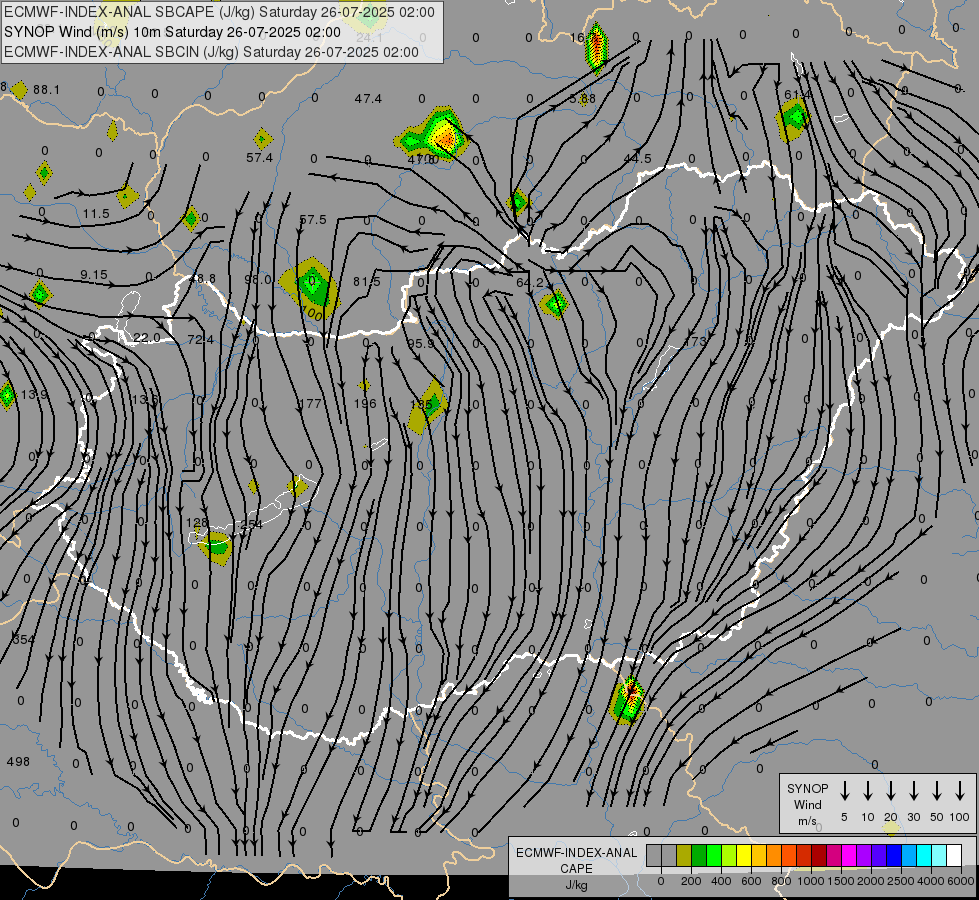Image resolution: width=979 pixels, height=900 pixels.
Task: Click the wind arrow above 5 in legend
Action: tap(845, 791)
